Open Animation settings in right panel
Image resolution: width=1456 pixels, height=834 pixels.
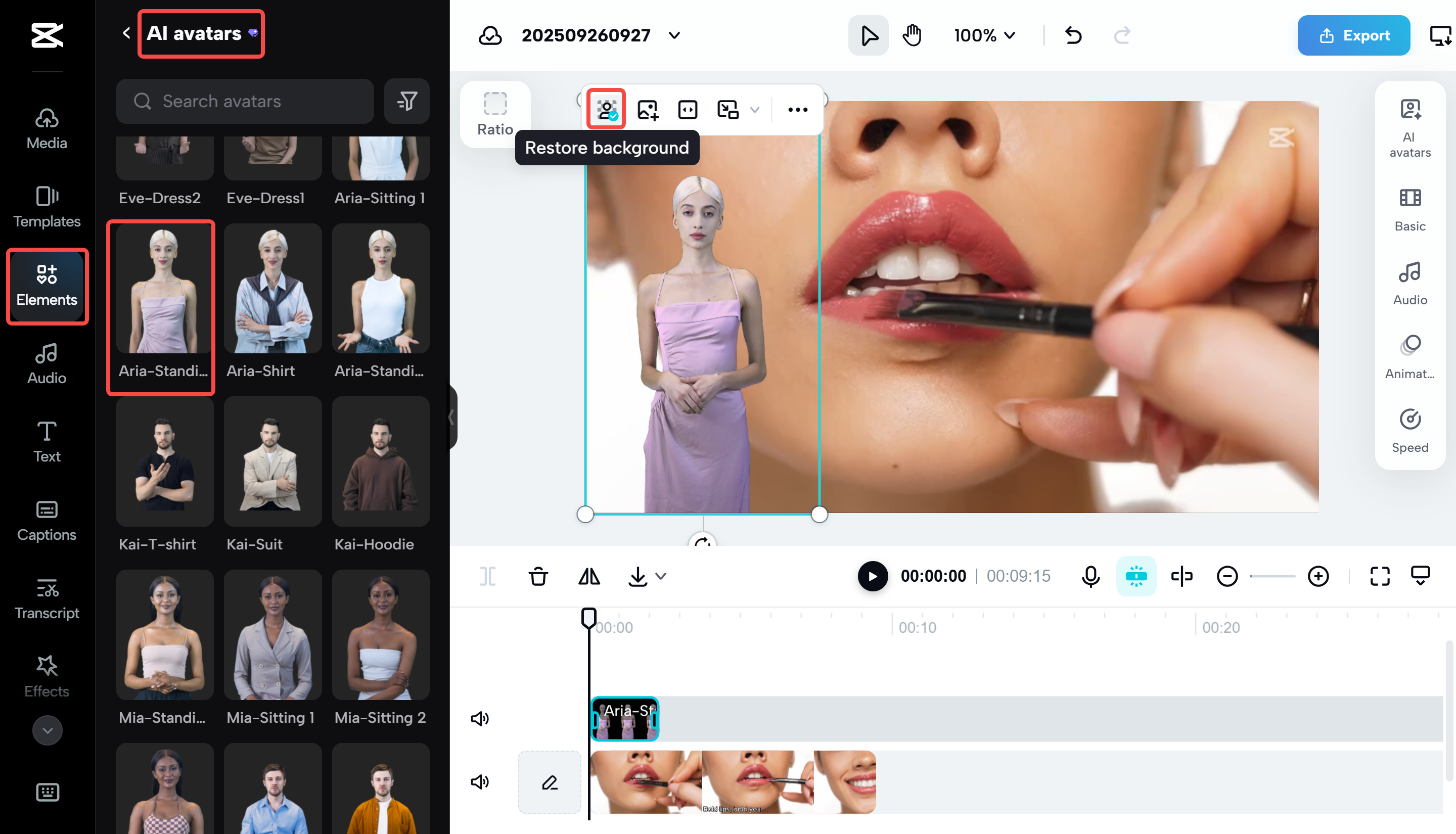click(x=1410, y=357)
